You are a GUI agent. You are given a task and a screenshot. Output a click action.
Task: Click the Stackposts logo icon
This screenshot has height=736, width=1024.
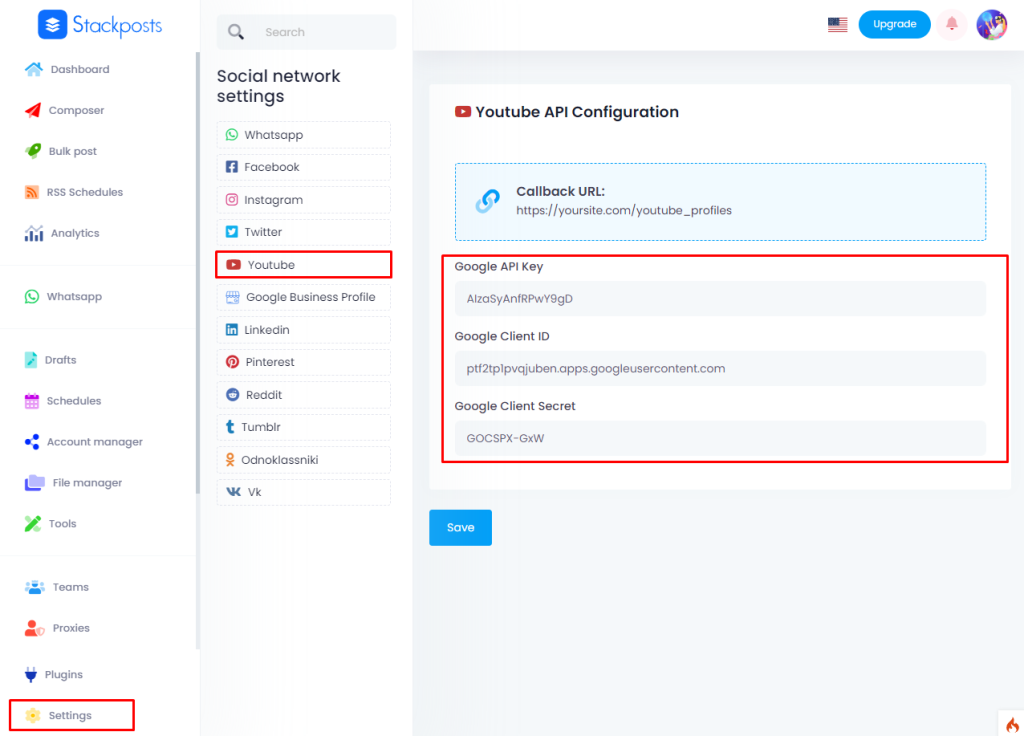52,25
